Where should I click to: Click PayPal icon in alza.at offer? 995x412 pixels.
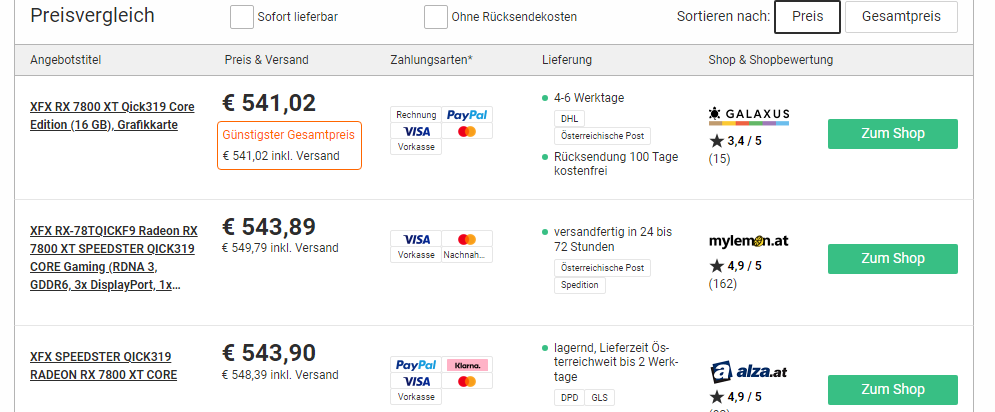coord(416,365)
